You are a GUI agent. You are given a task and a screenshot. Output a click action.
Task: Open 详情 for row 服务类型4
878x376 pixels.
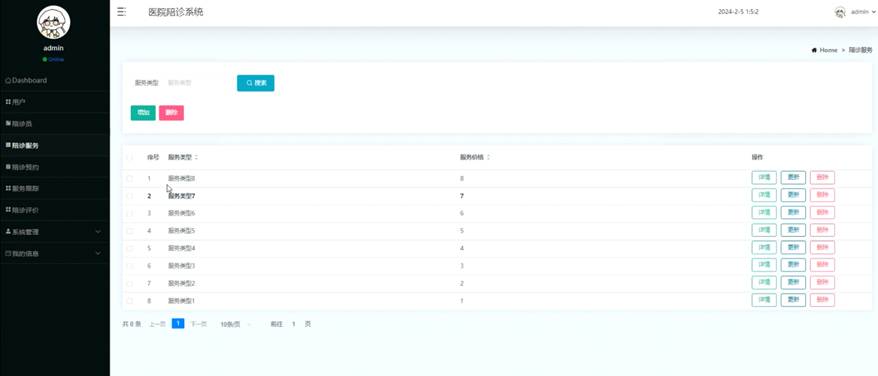coord(764,248)
